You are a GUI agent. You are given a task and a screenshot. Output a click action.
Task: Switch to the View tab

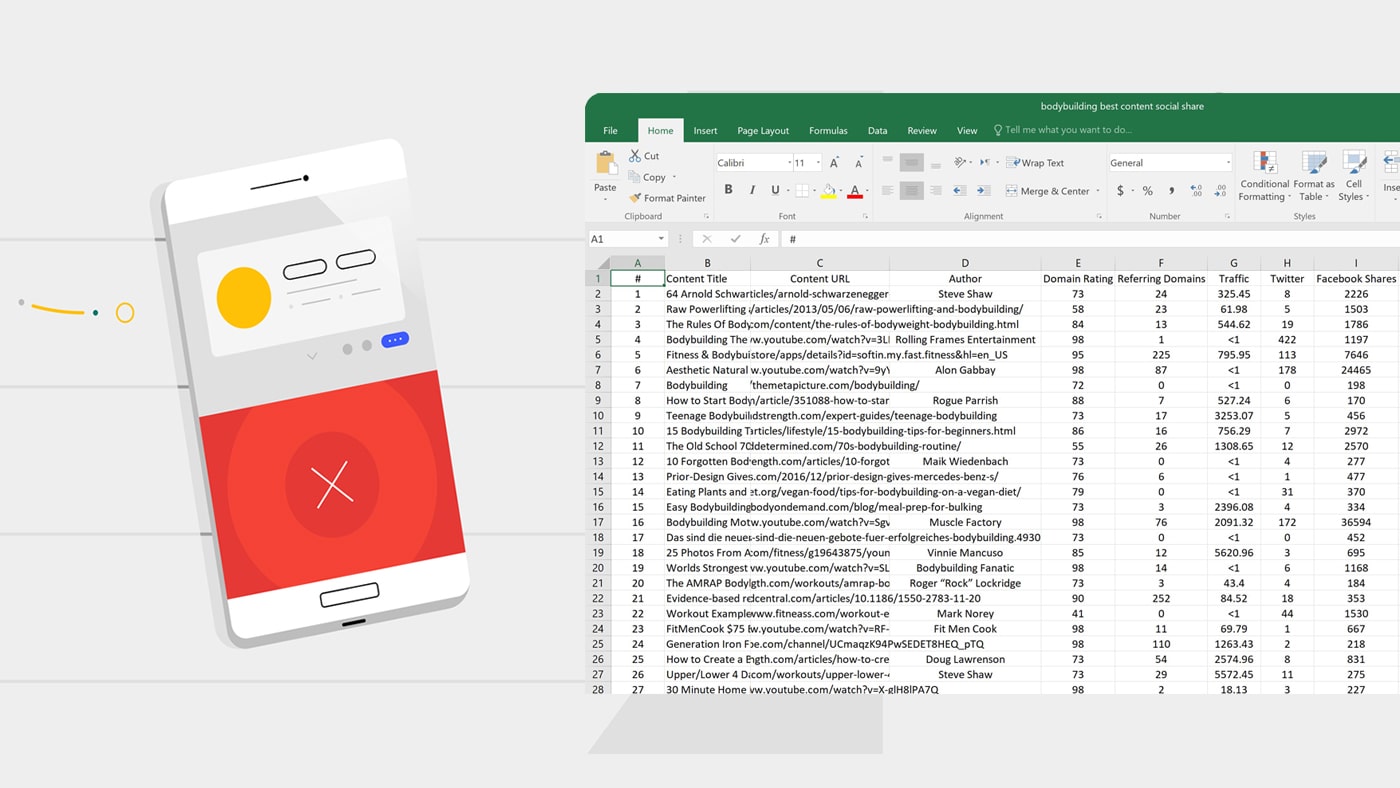click(967, 130)
